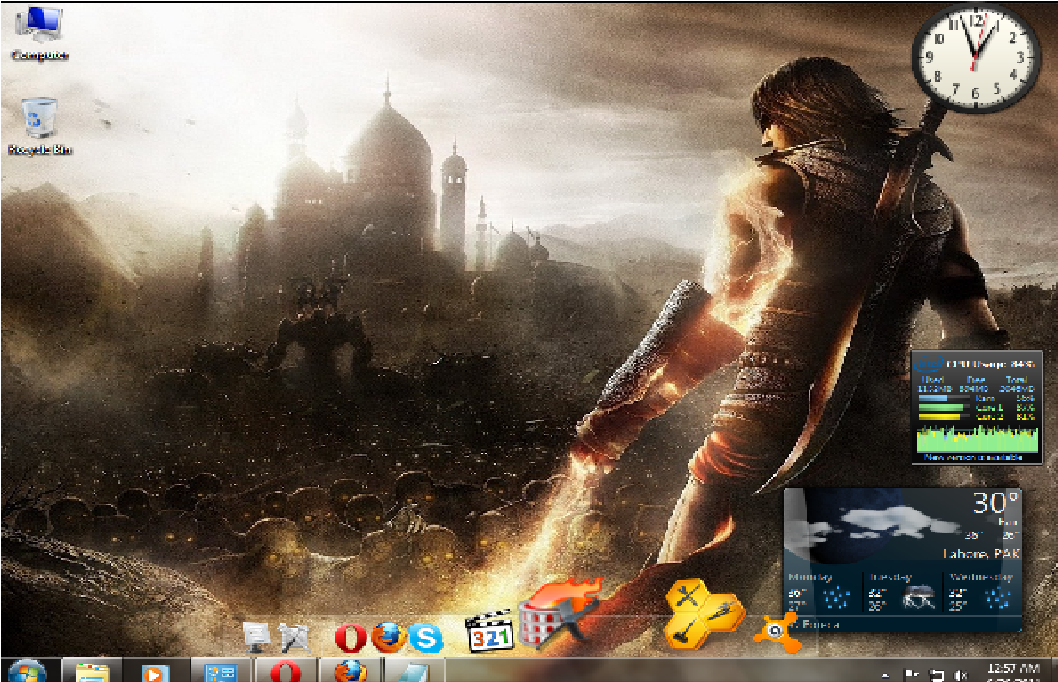Screen dimensions: 1058x682
Task: Open the Recycle Bin desktop icon
Action: (39, 127)
